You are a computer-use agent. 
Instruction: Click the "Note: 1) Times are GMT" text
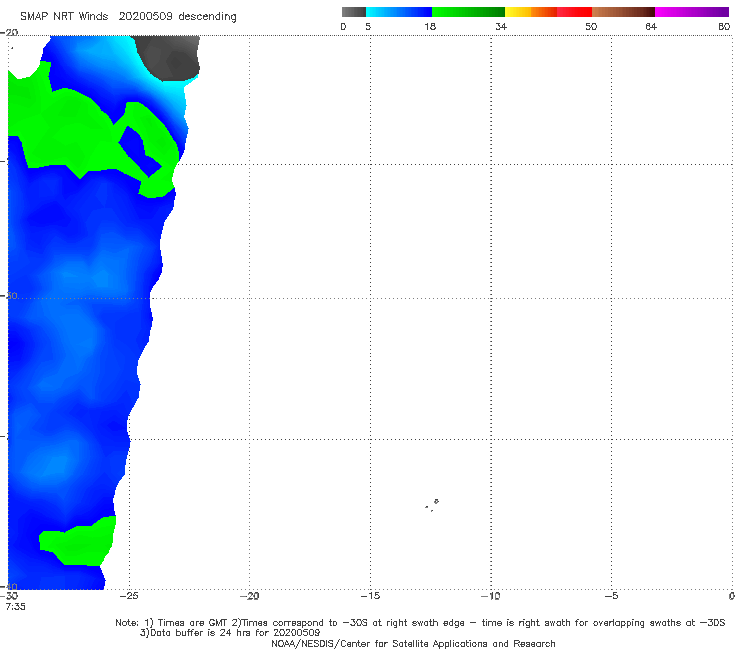pos(172,623)
